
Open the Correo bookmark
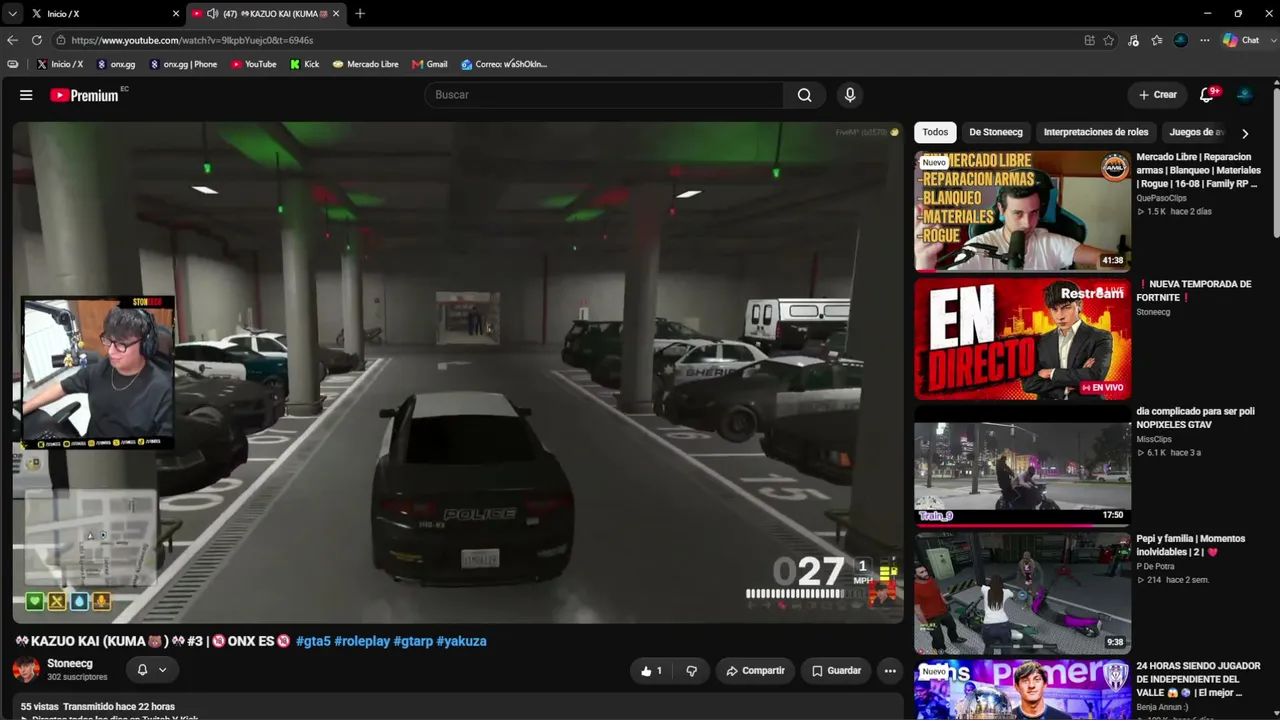click(504, 64)
